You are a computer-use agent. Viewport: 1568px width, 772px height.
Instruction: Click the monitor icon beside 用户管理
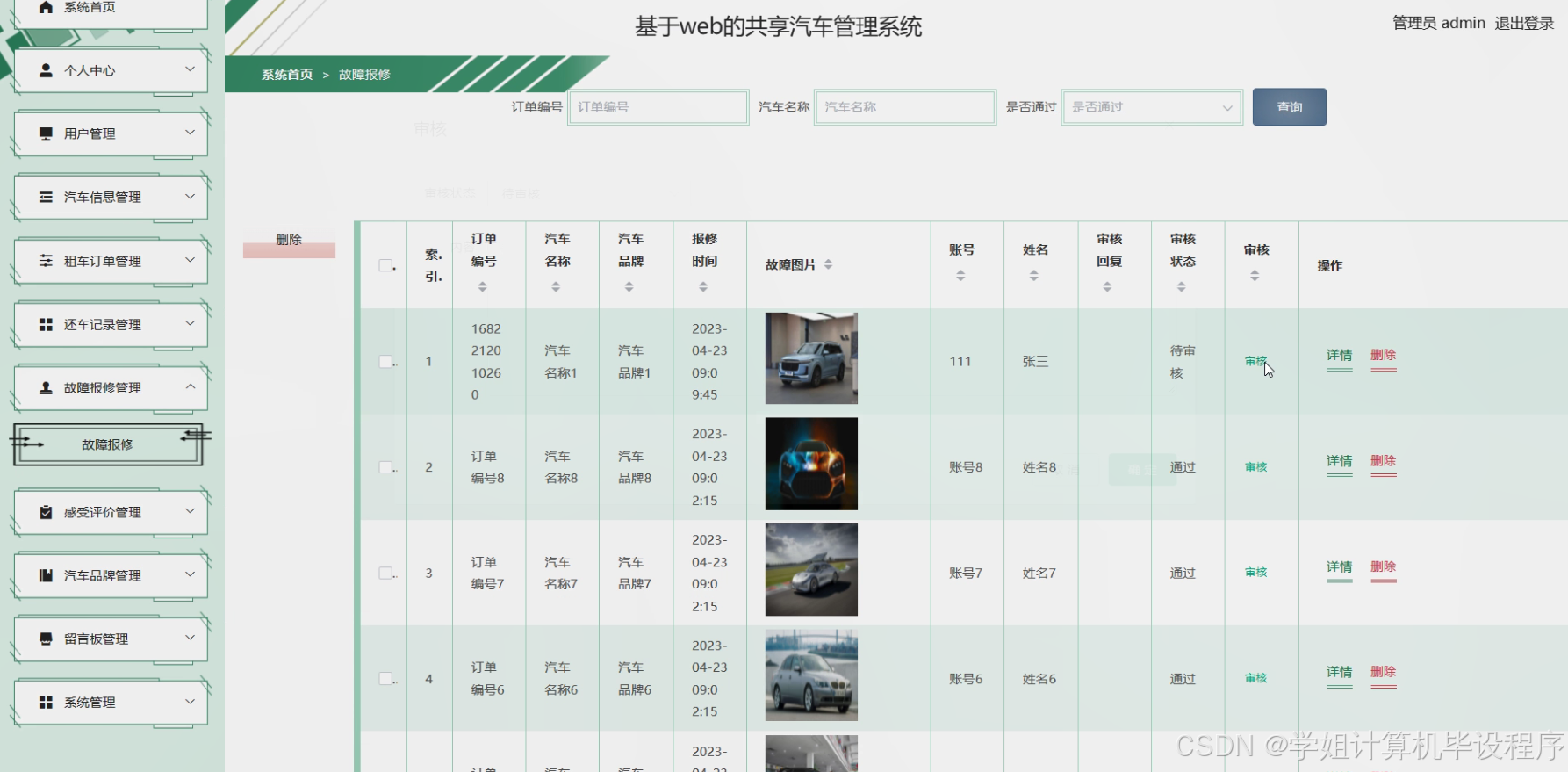[46, 133]
